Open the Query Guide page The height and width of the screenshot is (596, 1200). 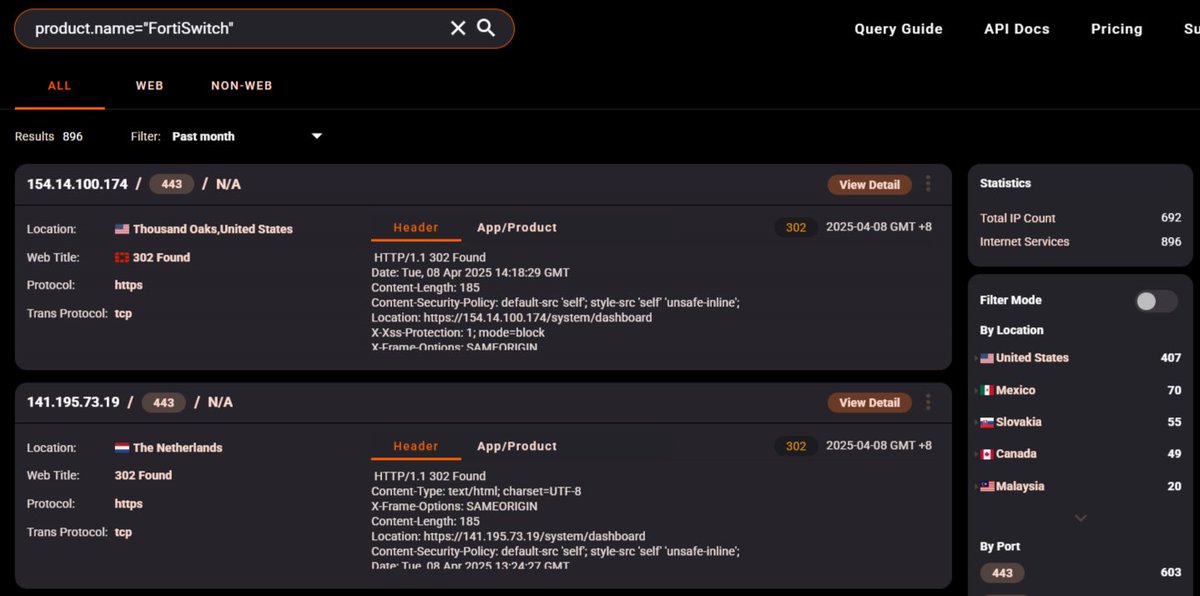pos(898,29)
